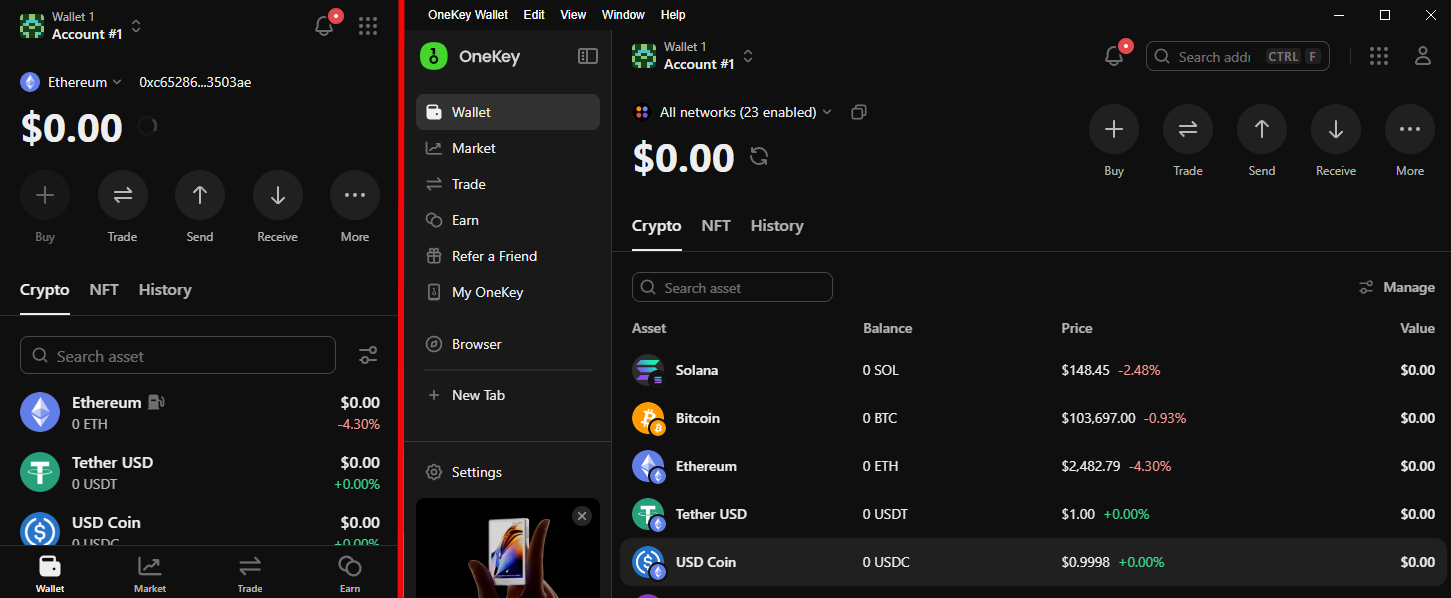
Task: Open apps grid in main window header
Action: pos(1379,56)
